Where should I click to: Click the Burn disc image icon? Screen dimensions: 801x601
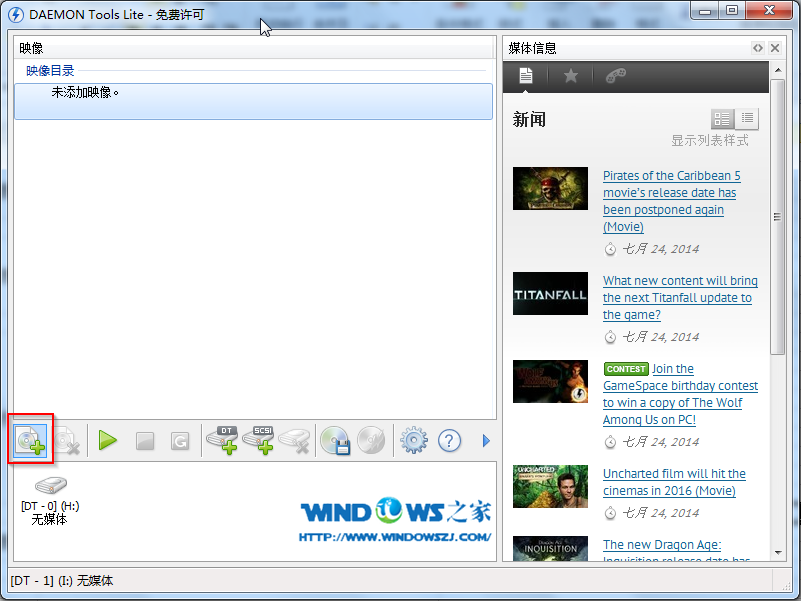point(371,440)
